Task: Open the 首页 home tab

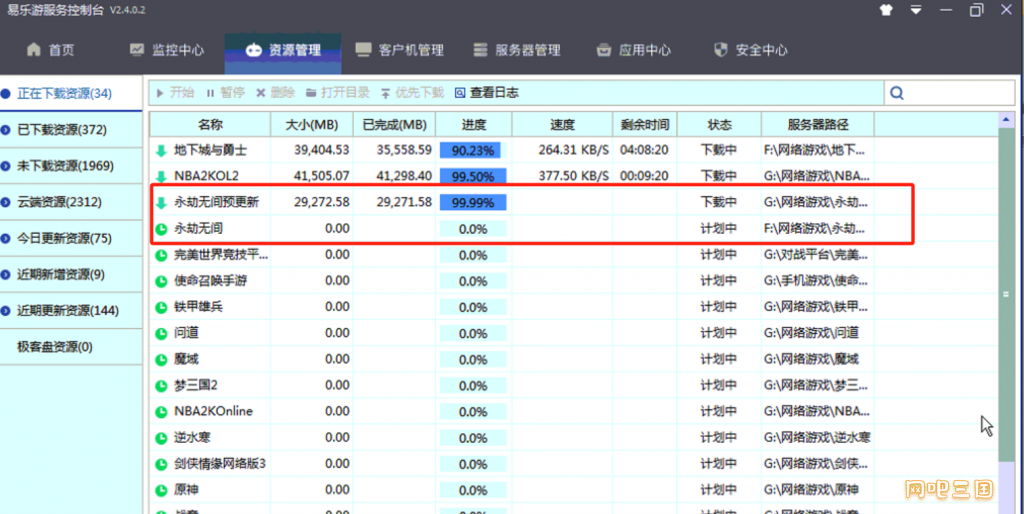Action: click(x=50, y=50)
